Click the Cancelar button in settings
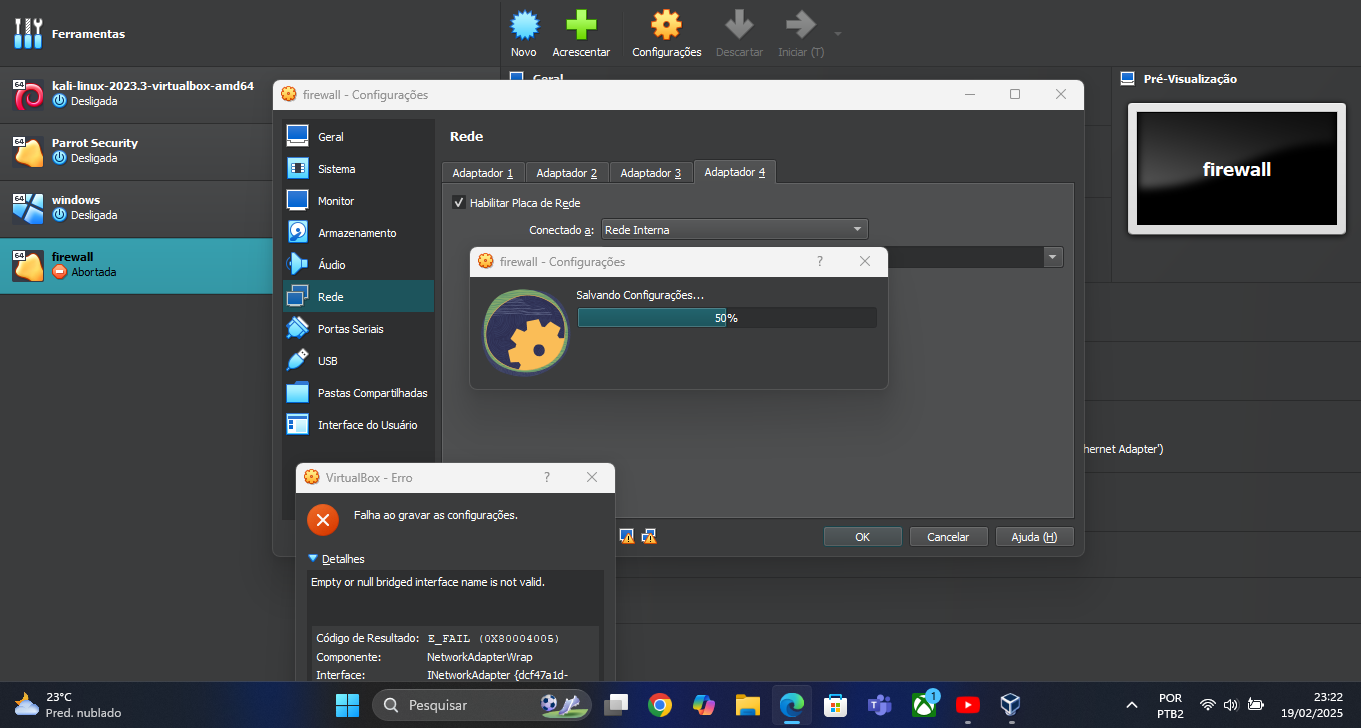Screen dimensions: 1361x728 (948, 537)
